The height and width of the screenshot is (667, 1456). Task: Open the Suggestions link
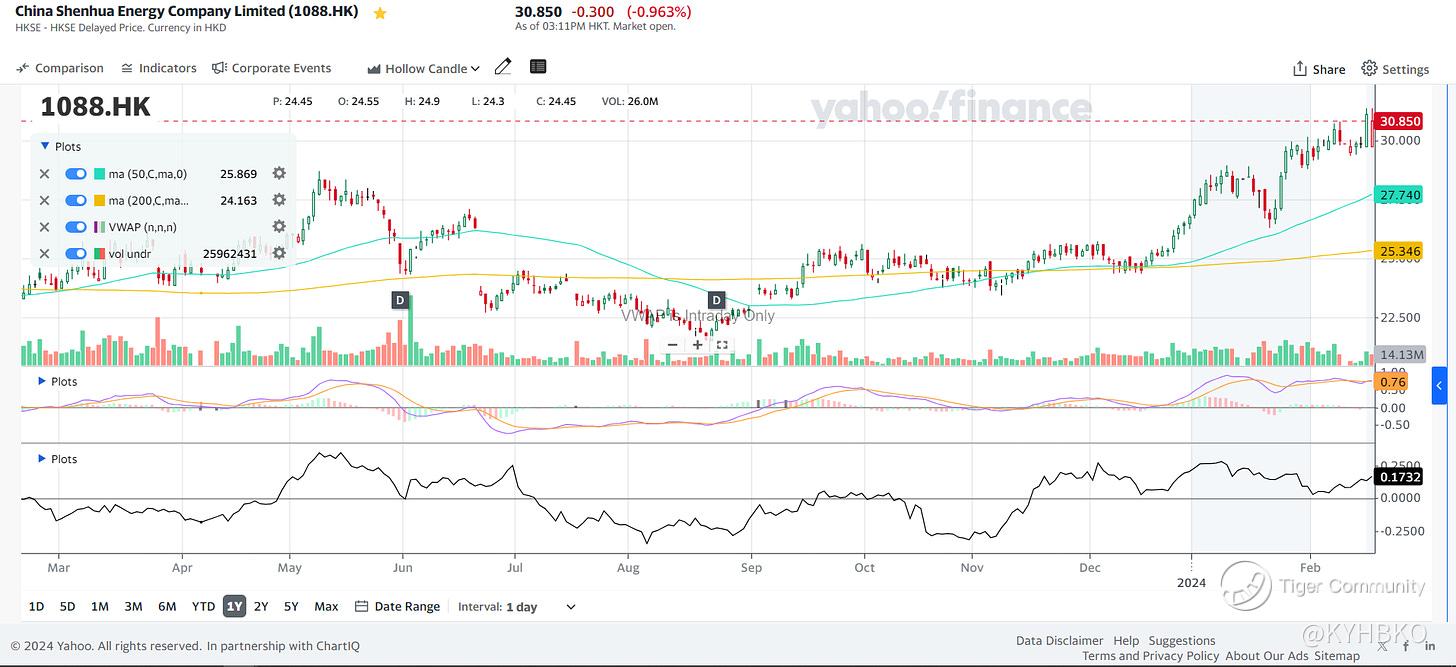tap(1182, 641)
